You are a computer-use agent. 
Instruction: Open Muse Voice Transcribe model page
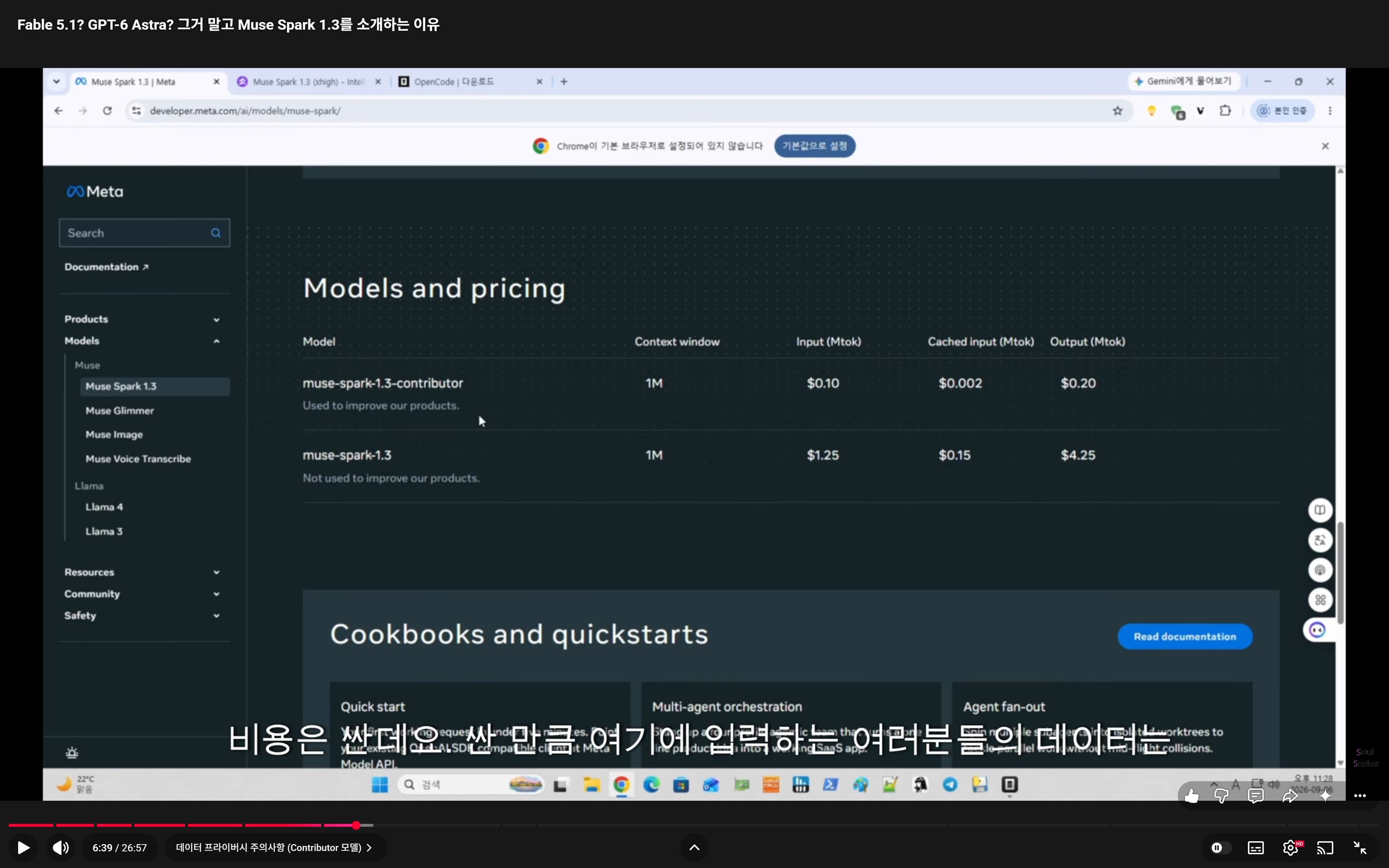[x=138, y=459]
